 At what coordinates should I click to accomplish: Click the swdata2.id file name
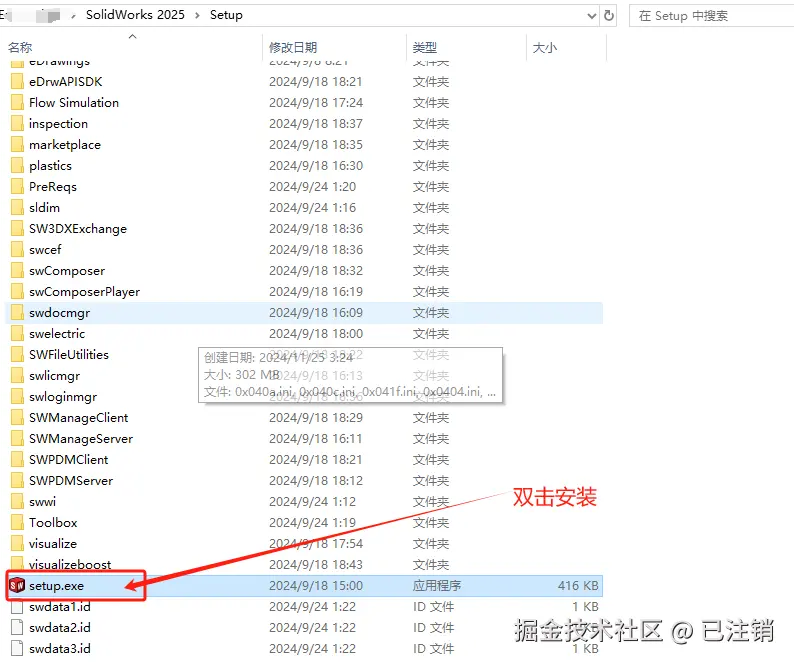pyautogui.click(x=60, y=628)
